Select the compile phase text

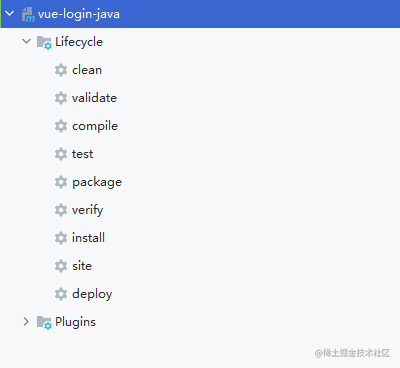coord(95,126)
